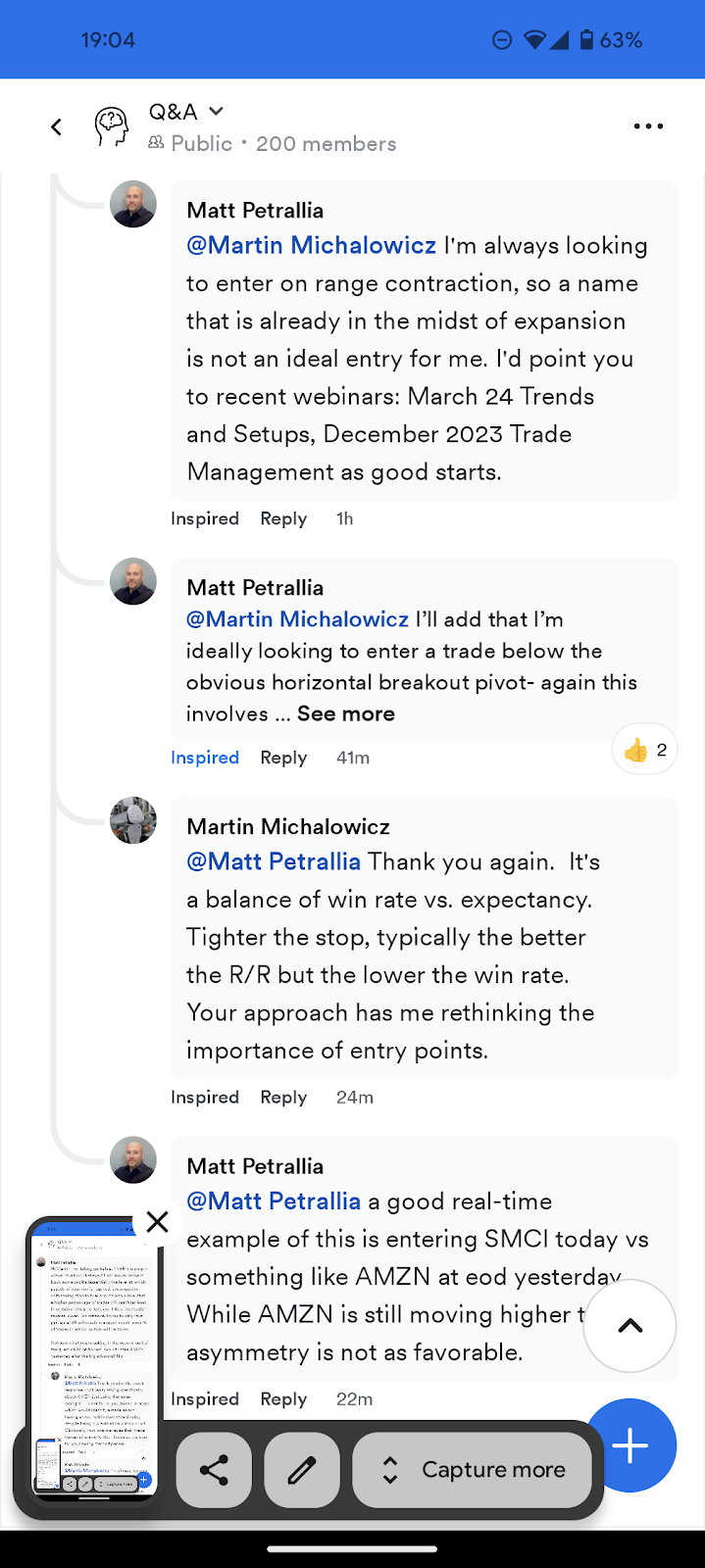The width and height of the screenshot is (705, 1568).
Task: Open the thumbs-up reaction count
Action: coord(645,751)
